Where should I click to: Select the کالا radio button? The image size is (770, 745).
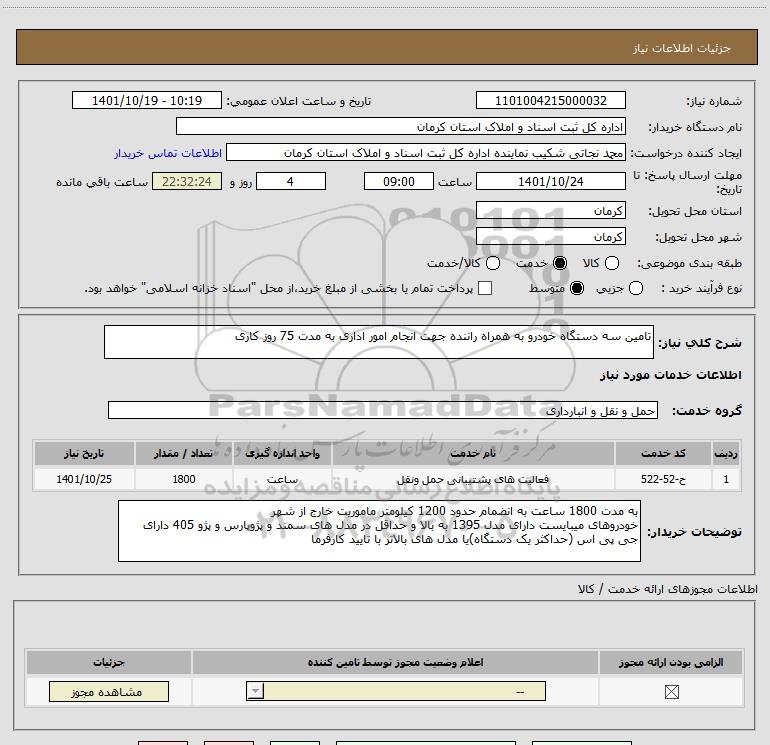[612, 263]
